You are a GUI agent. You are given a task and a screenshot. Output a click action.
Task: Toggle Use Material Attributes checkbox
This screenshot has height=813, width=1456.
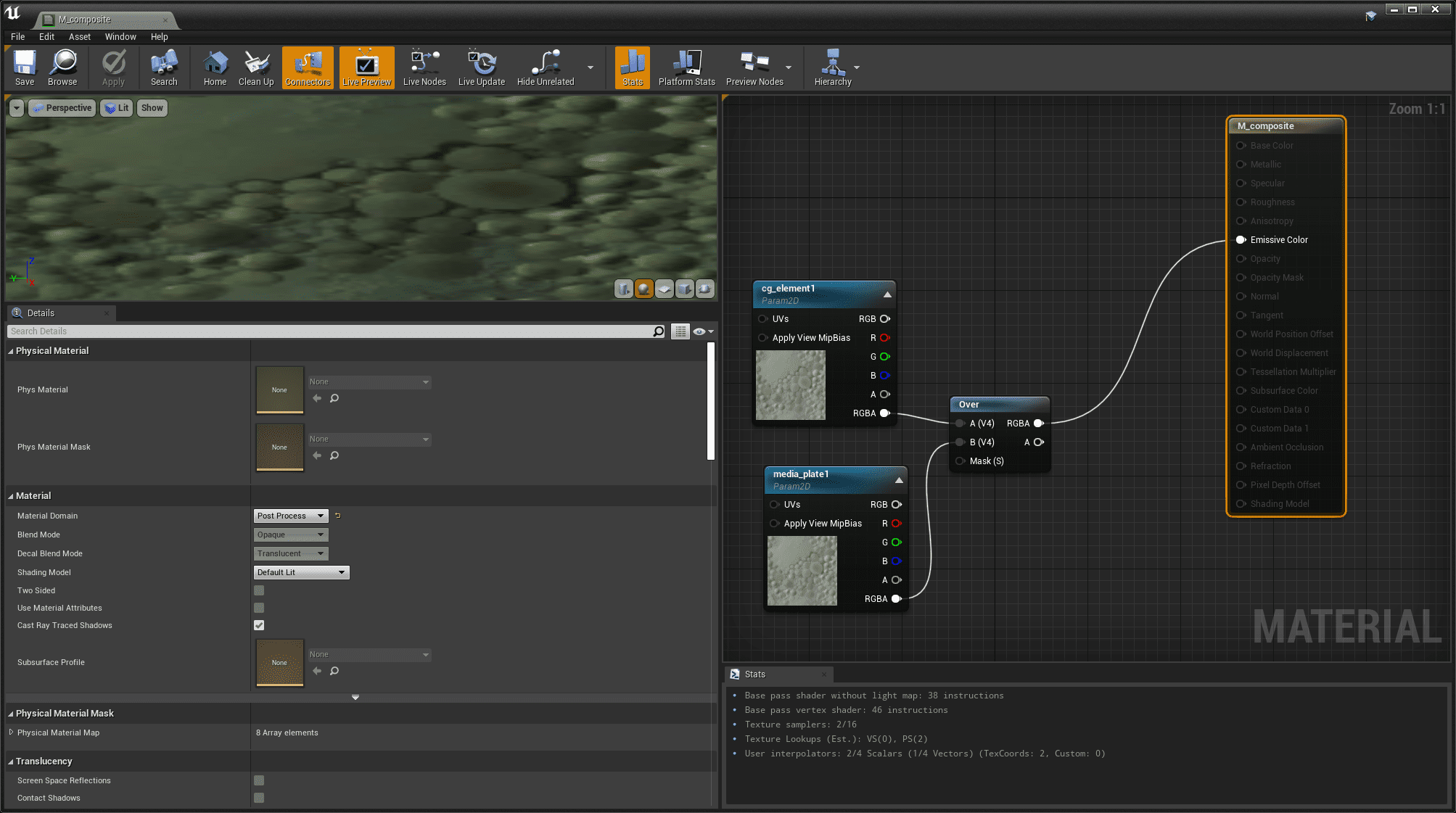coord(259,607)
